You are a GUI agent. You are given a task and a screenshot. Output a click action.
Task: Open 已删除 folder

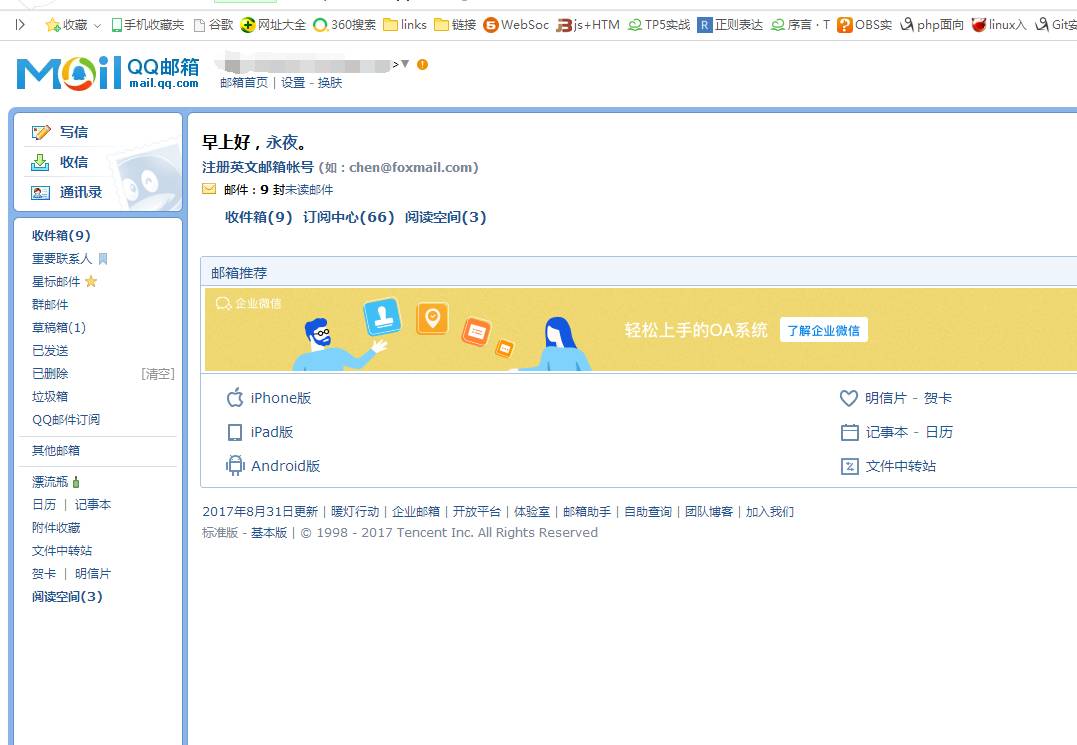[50, 374]
